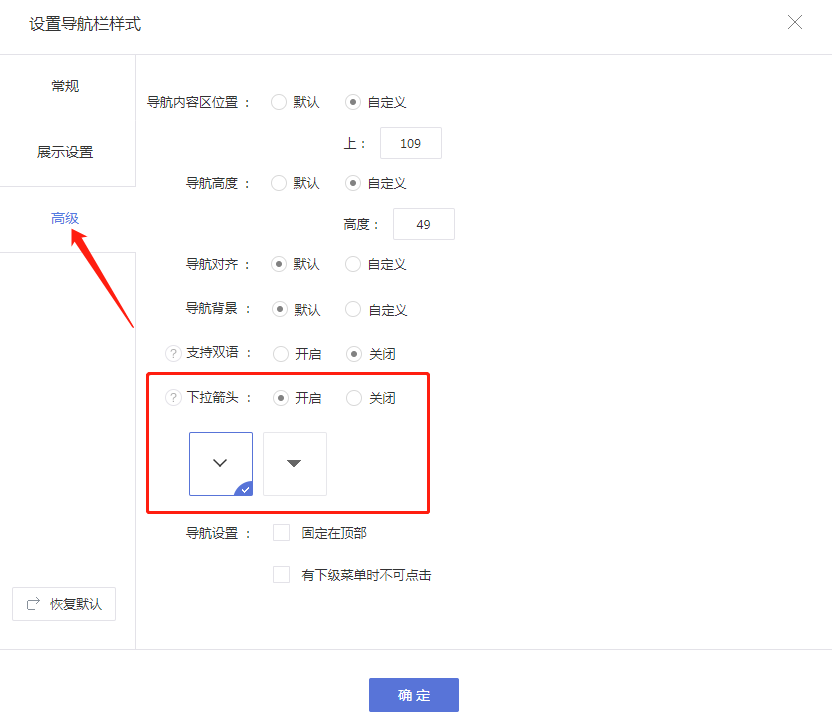Select 自定义 for 导航对齐
This screenshot has height=724, width=832.
pos(353,264)
